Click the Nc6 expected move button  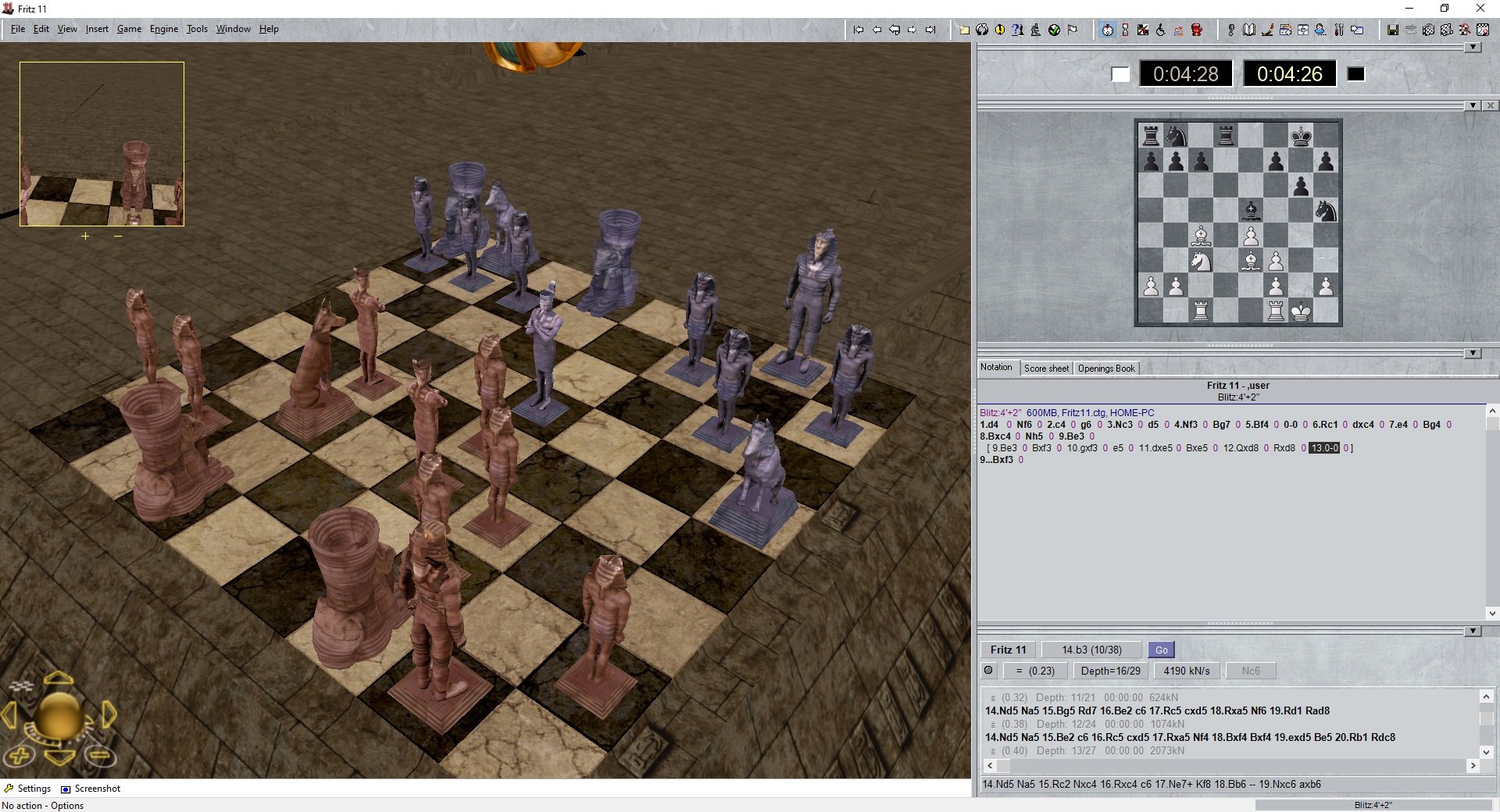point(1251,671)
